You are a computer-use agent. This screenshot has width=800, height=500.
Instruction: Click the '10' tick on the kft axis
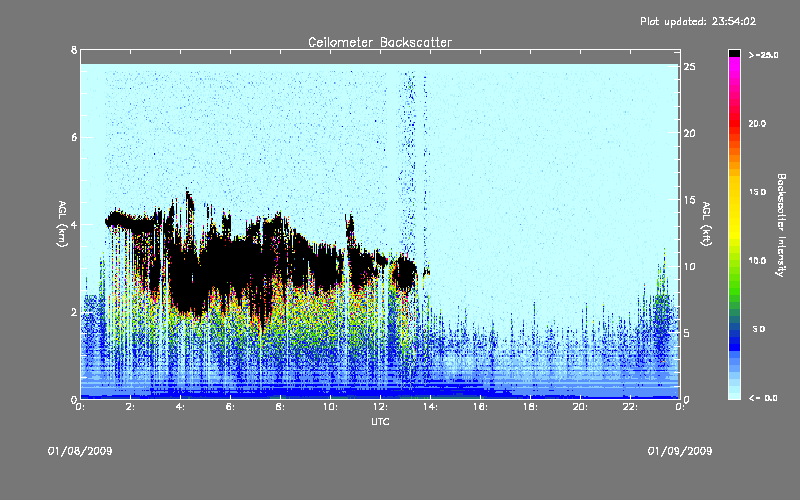tap(689, 266)
